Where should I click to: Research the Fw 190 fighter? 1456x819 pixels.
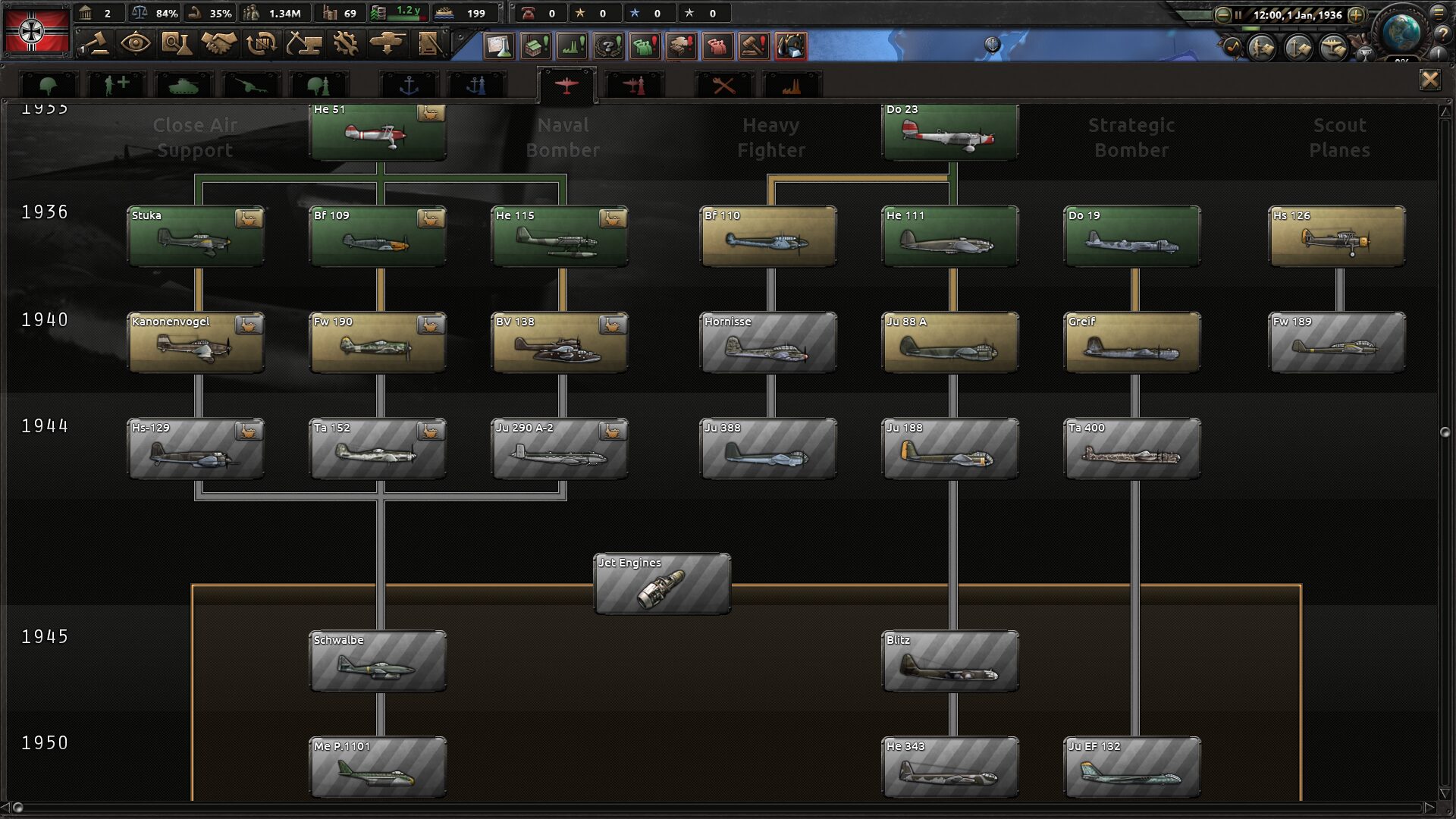coord(378,342)
